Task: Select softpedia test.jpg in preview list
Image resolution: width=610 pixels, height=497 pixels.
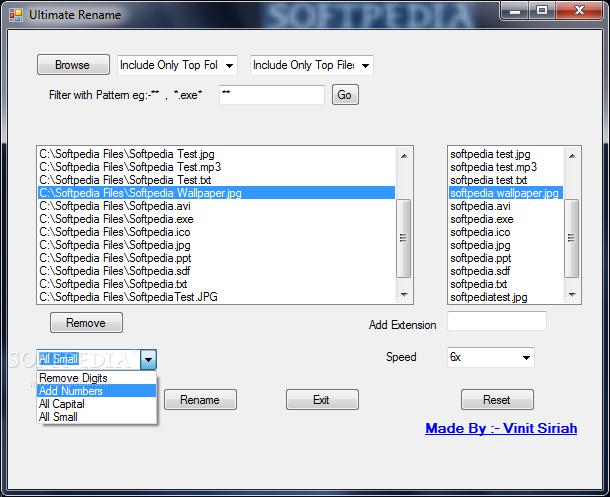Action: [506, 154]
